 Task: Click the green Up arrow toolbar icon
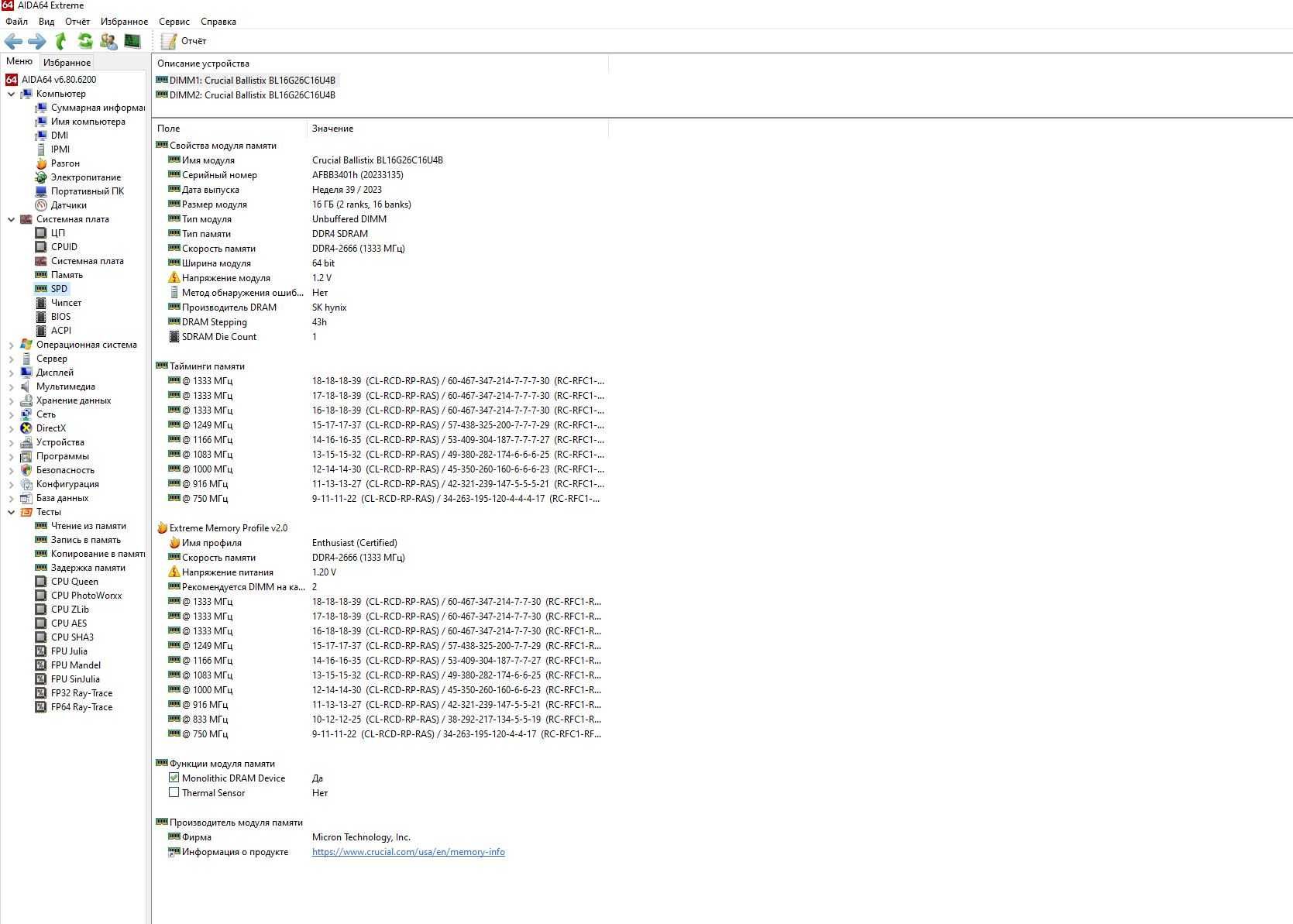(x=61, y=41)
